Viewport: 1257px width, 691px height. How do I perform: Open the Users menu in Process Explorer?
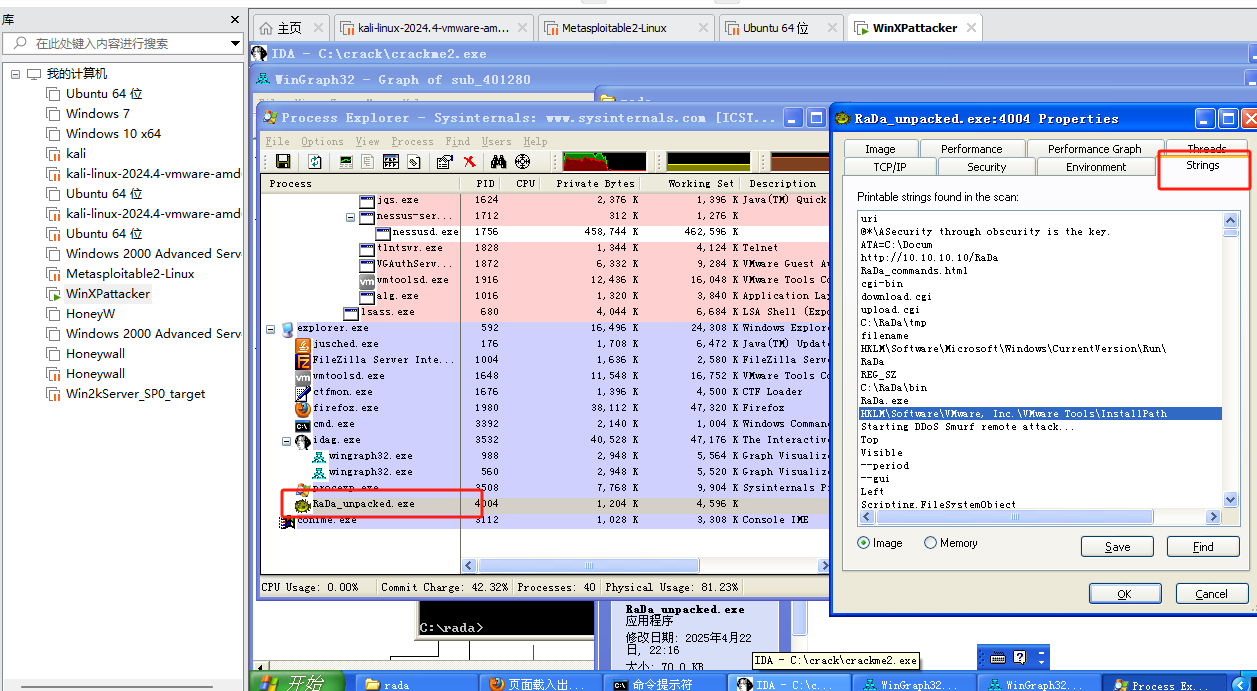[x=496, y=142]
